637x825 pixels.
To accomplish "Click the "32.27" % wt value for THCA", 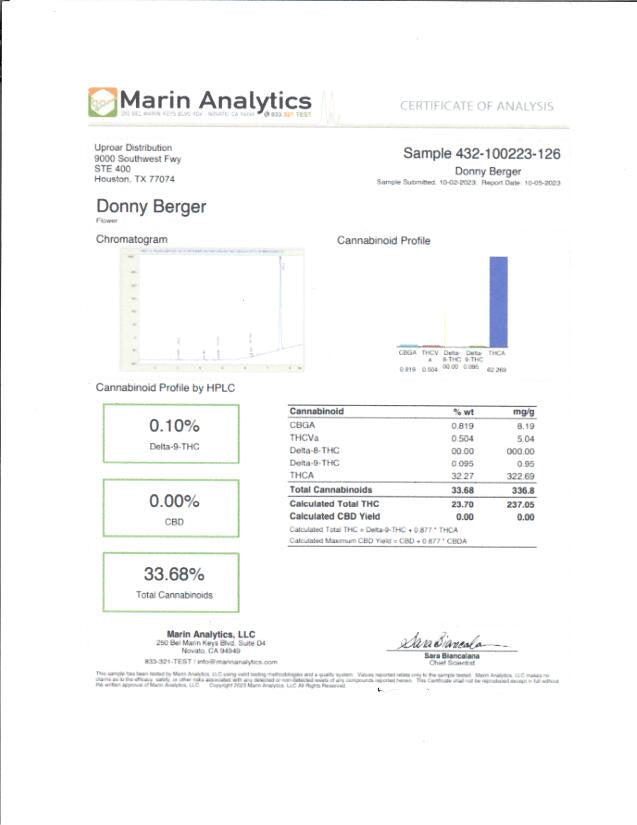I will pyautogui.click(x=462, y=476).
